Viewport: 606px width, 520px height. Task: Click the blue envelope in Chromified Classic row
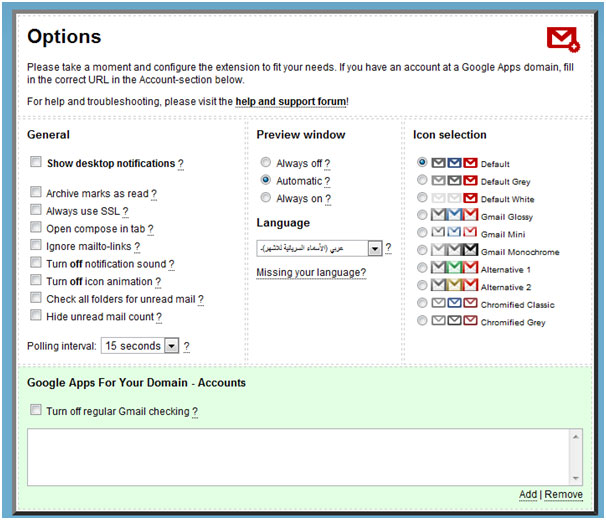454,302
